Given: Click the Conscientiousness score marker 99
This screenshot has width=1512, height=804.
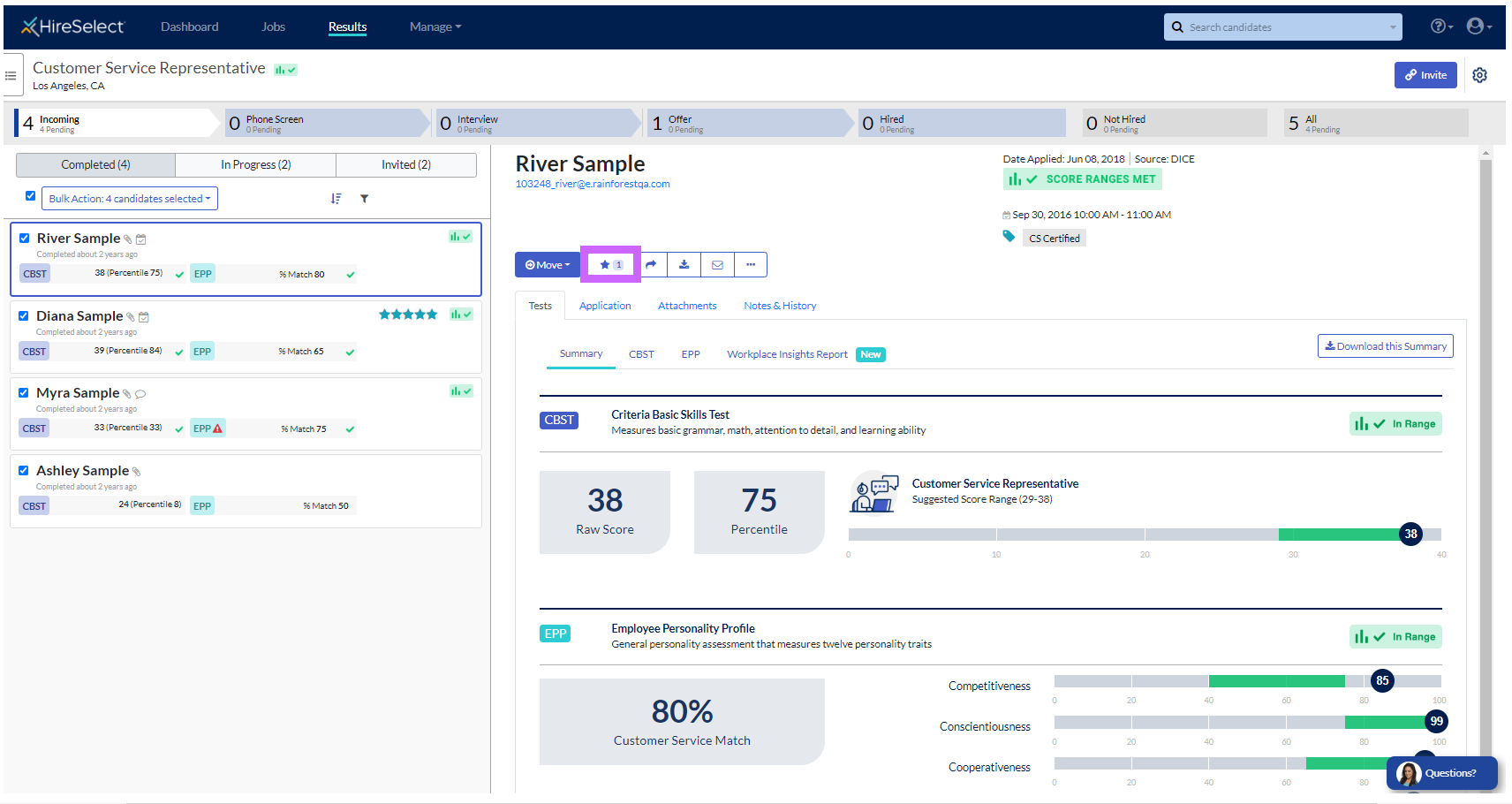Looking at the screenshot, I should click(x=1437, y=721).
